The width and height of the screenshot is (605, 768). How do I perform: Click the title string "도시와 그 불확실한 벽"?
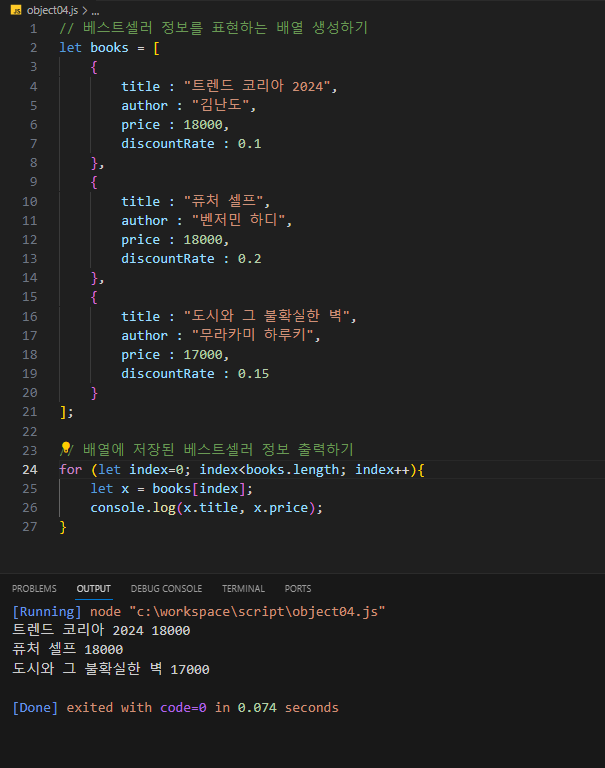pos(266,316)
